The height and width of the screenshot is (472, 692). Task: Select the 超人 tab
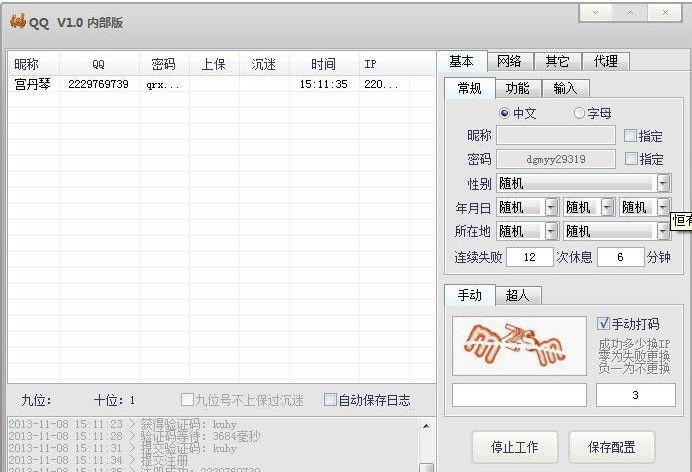pyautogui.click(x=518, y=296)
